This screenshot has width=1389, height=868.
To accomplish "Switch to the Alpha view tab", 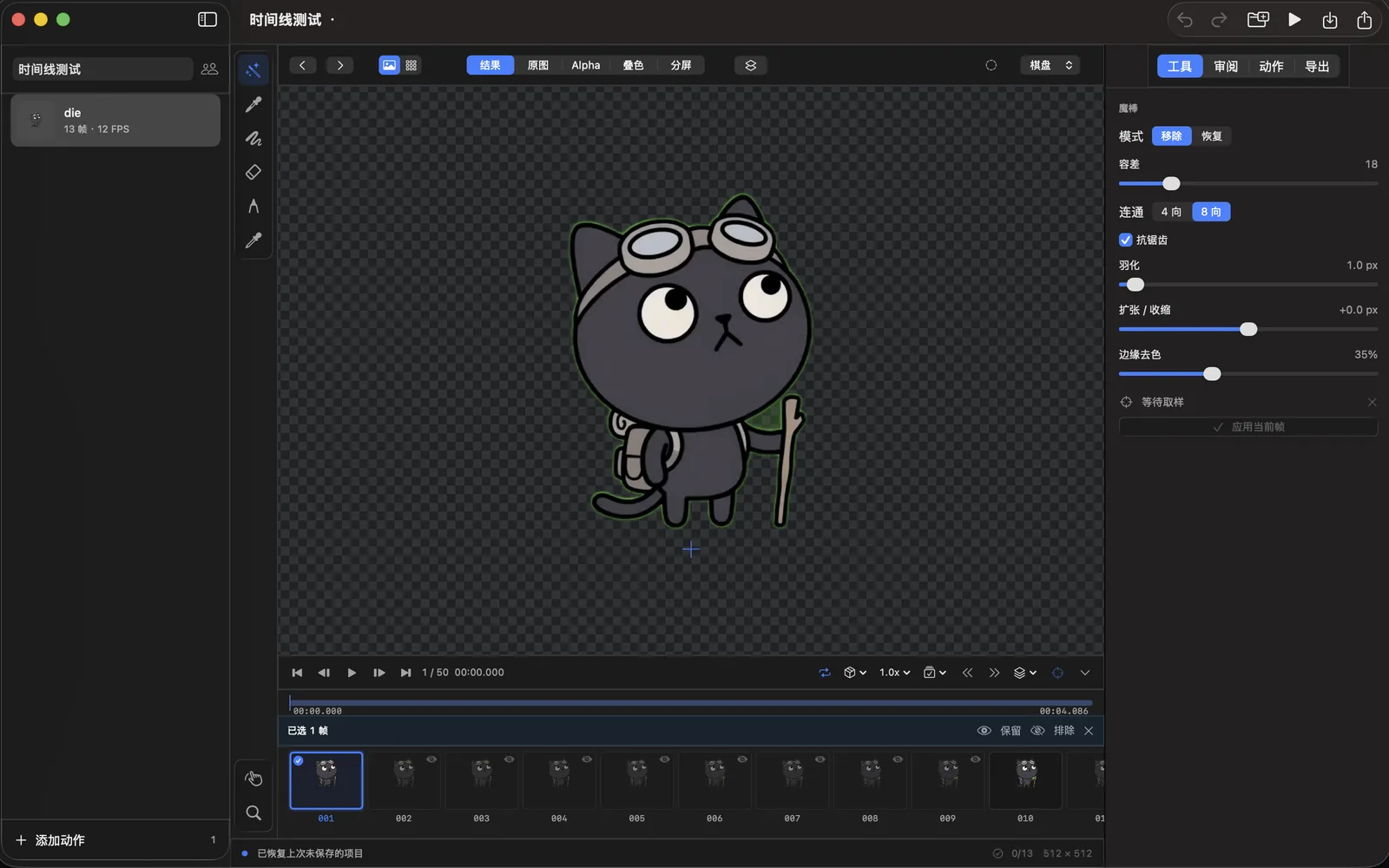I will click(x=585, y=65).
